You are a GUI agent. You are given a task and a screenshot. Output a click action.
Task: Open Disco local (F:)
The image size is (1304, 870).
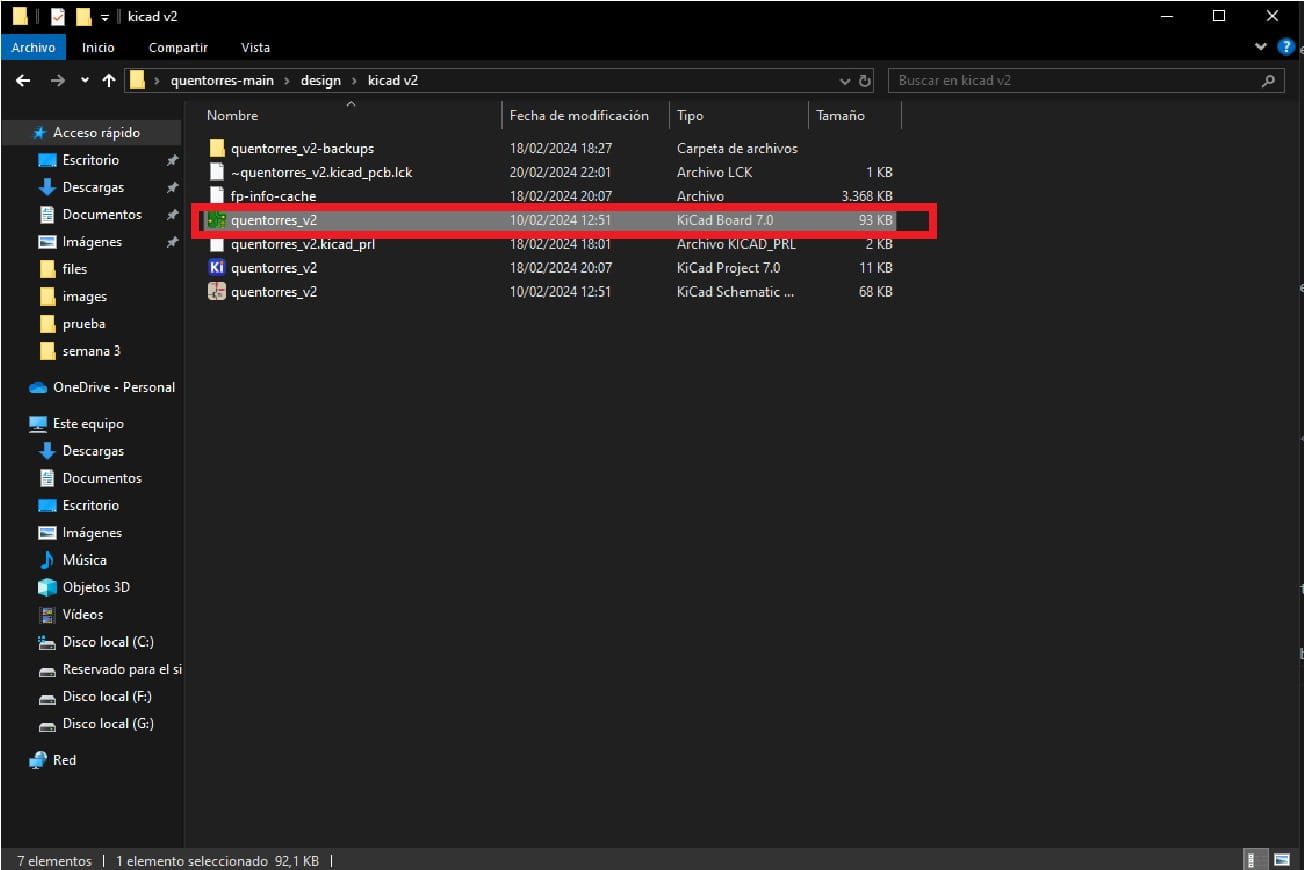click(x=95, y=696)
